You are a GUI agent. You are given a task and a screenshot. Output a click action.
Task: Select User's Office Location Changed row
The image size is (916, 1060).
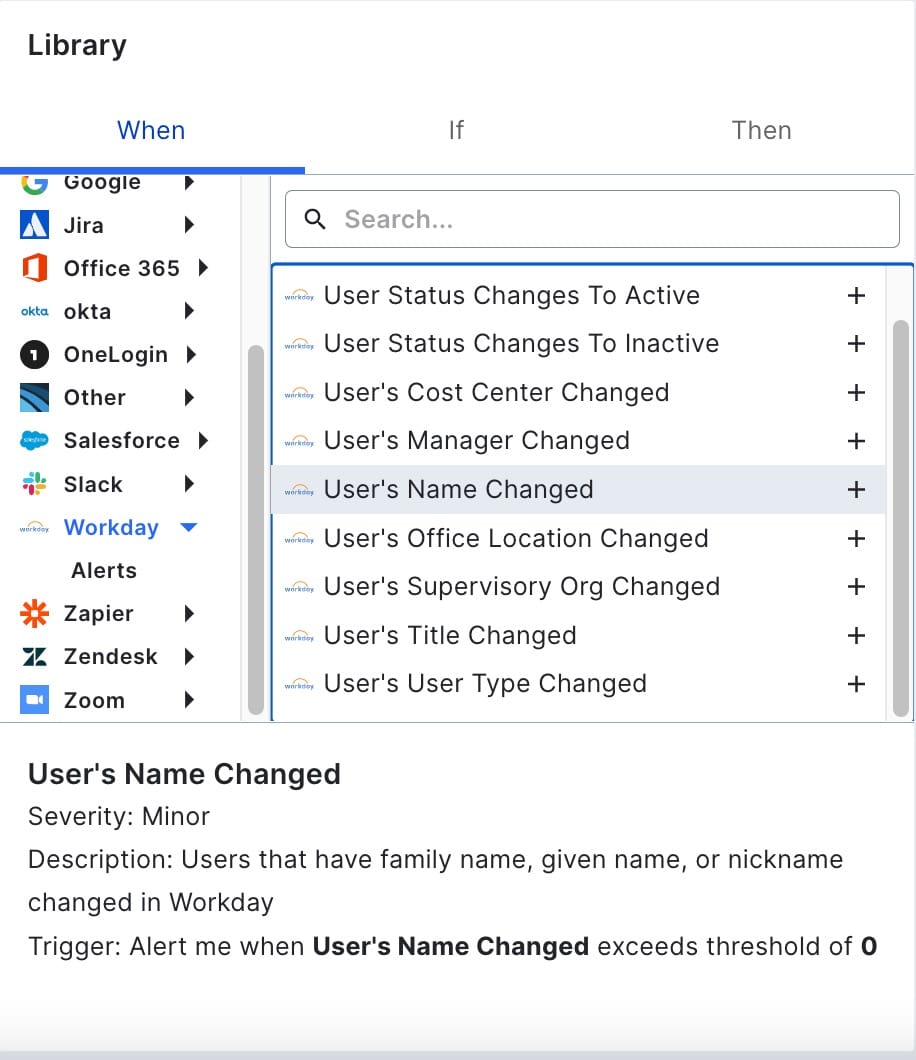point(579,538)
